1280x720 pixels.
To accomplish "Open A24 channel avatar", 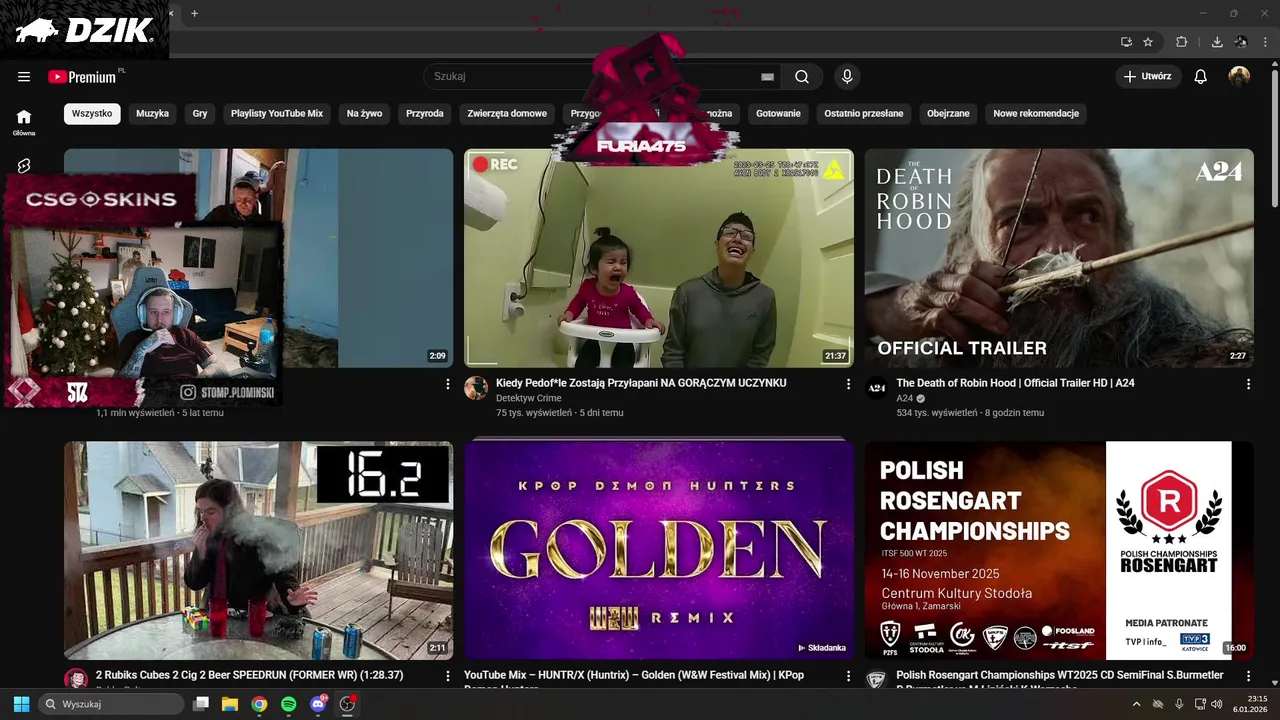I will 876,388.
